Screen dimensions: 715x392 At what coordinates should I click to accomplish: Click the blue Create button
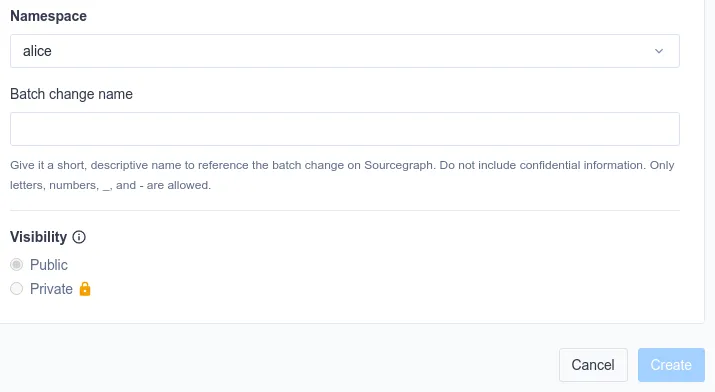tap(671, 365)
